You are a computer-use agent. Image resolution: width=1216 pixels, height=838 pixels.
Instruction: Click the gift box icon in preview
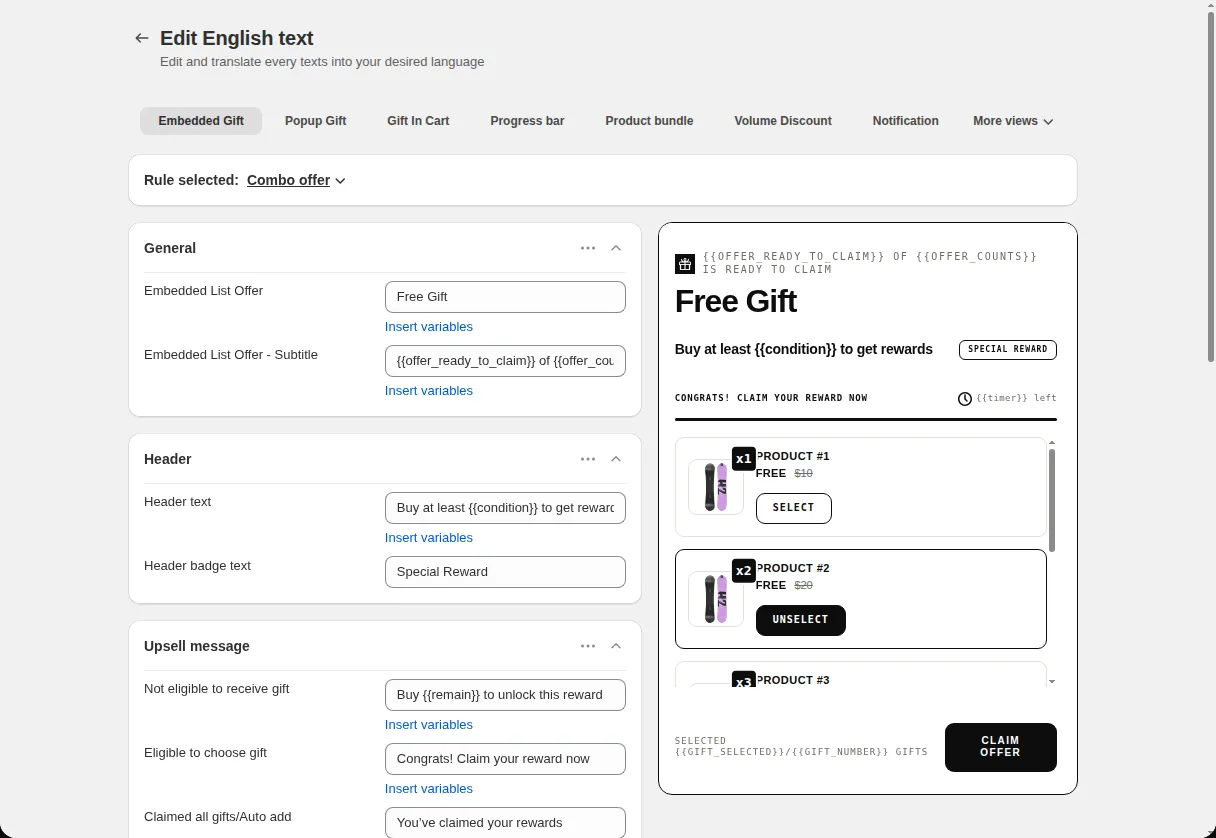[685, 264]
